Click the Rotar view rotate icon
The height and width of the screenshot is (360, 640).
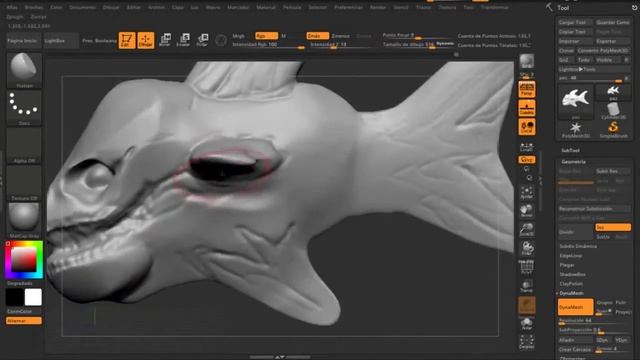(527, 248)
